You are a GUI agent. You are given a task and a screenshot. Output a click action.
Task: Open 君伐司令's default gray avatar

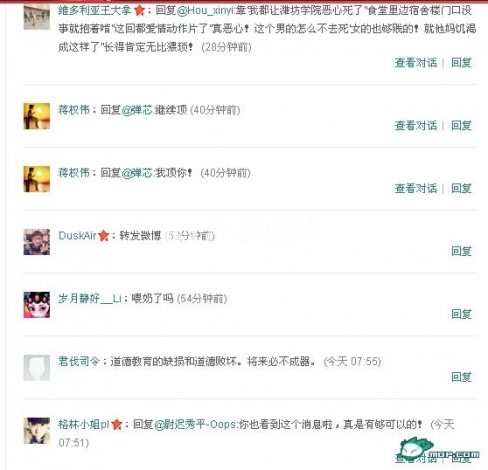click(37, 368)
